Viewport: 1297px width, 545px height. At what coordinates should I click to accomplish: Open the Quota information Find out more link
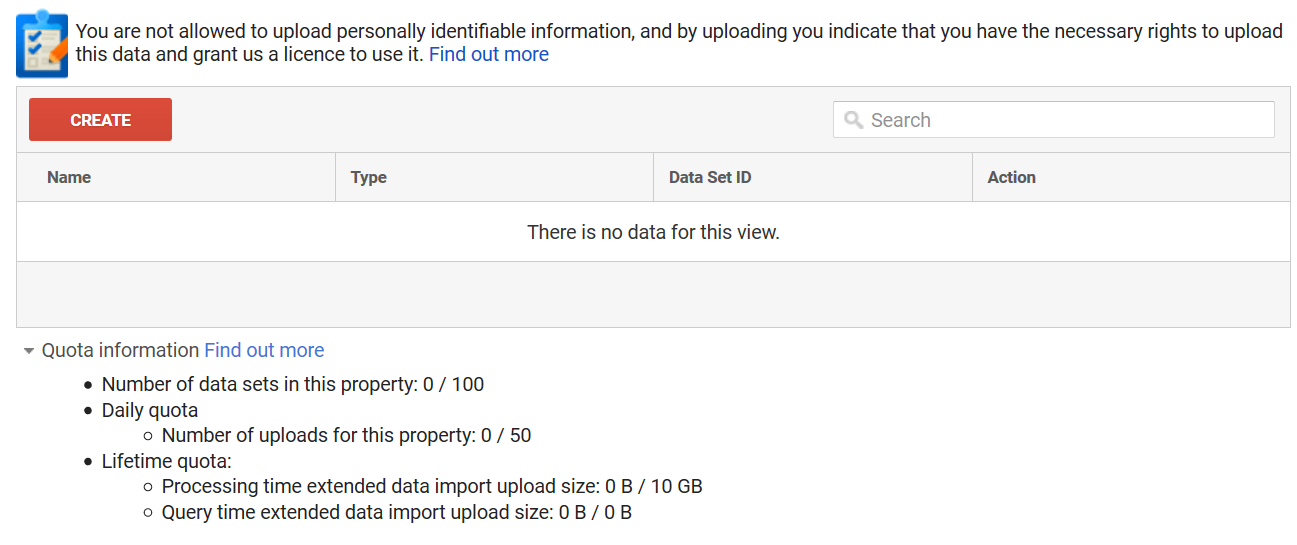pyautogui.click(x=264, y=350)
